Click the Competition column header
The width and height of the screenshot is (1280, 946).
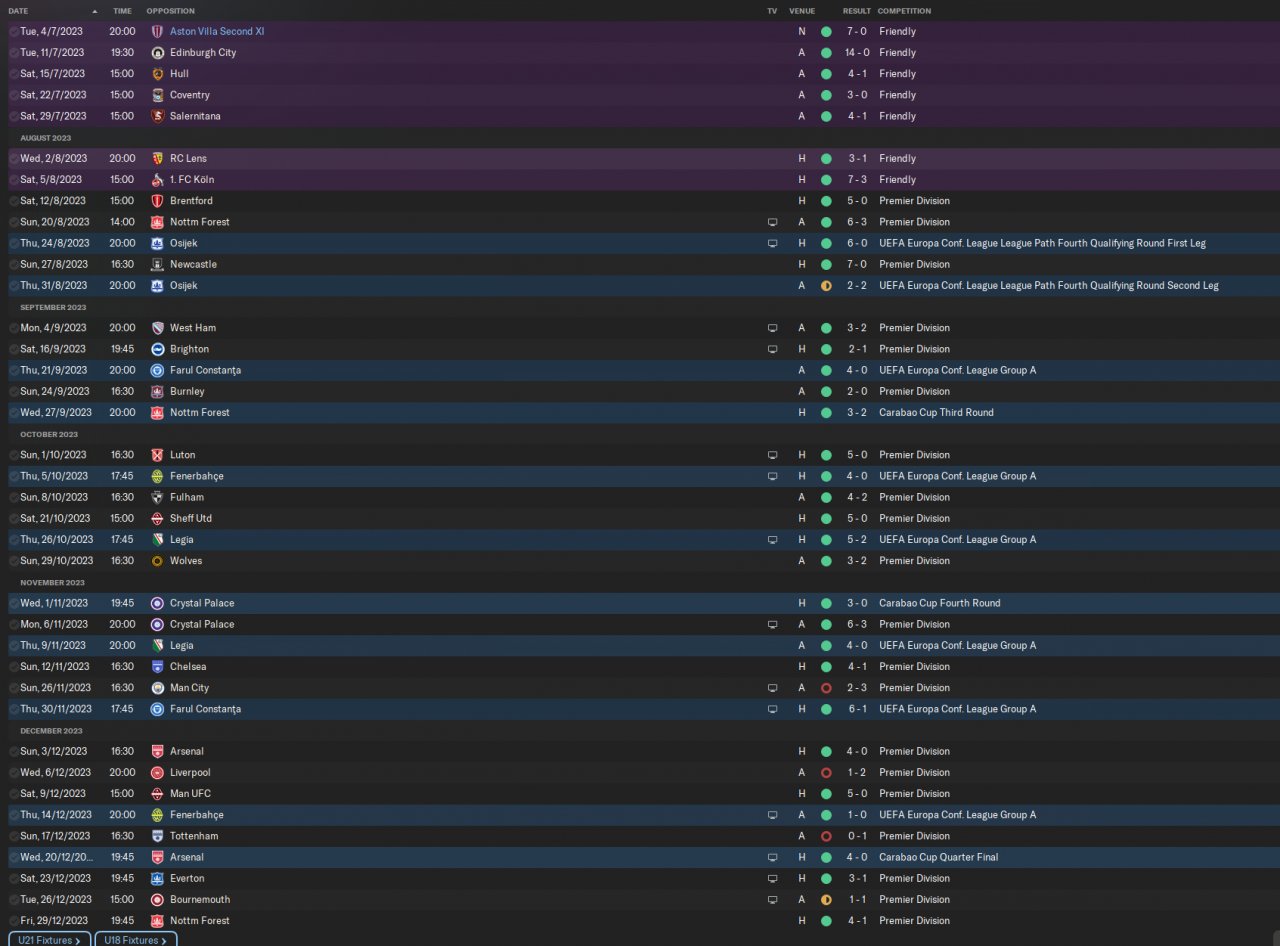click(x=905, y=11)
